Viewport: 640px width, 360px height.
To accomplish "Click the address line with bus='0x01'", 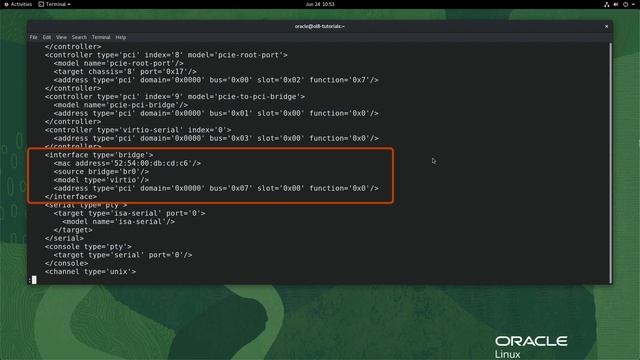I will pos(216,113).
